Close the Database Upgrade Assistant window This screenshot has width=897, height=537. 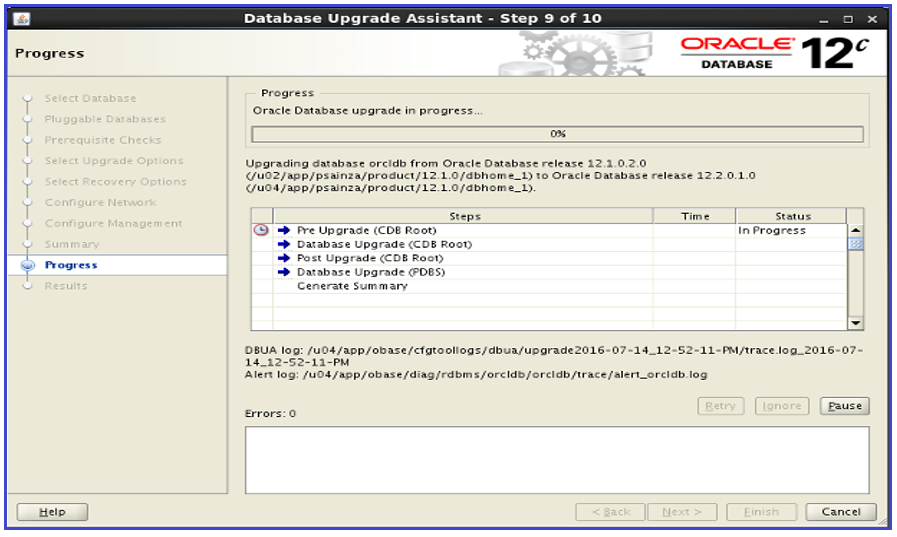(x=872, y=19)
